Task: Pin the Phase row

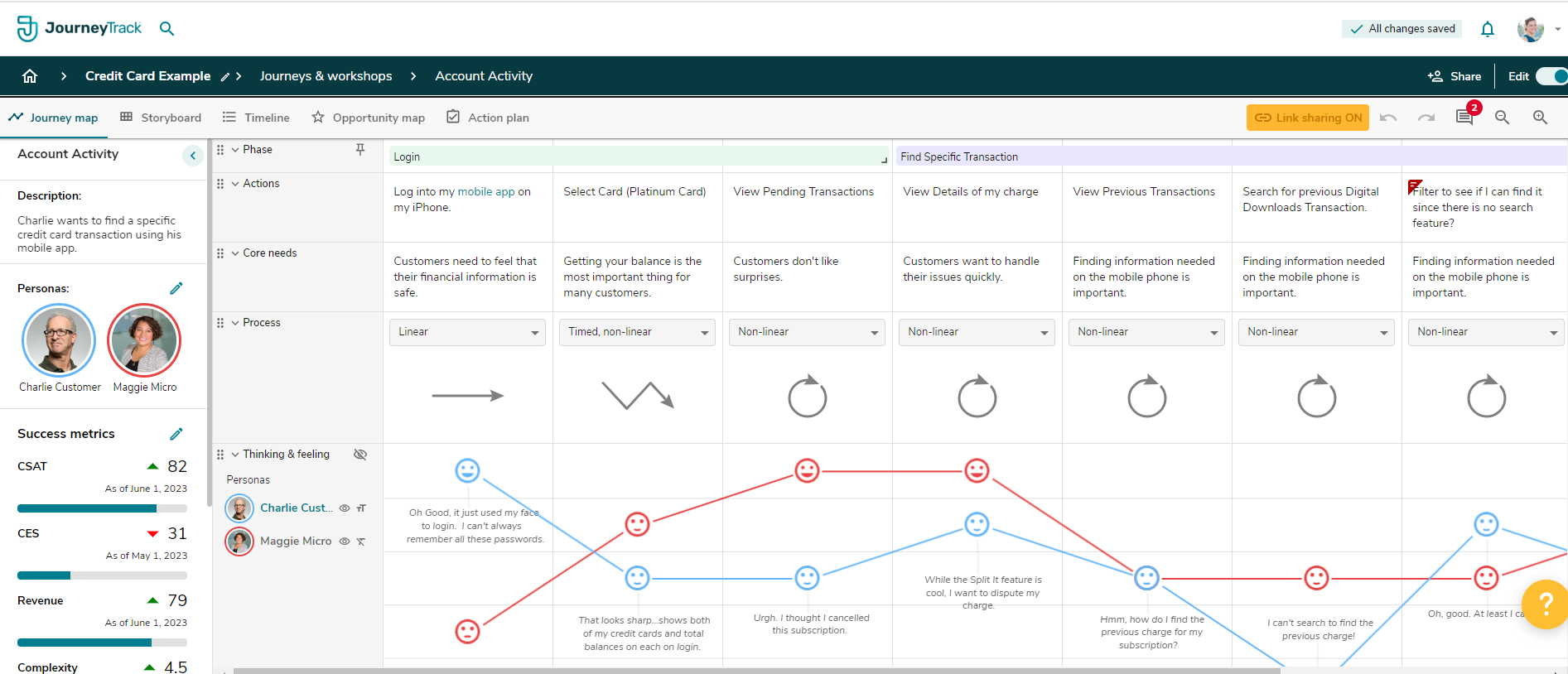Action: 360,149
